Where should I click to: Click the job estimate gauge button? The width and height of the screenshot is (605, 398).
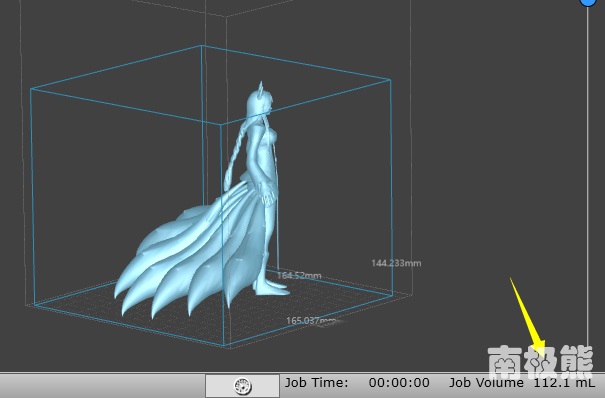(242, 385)
